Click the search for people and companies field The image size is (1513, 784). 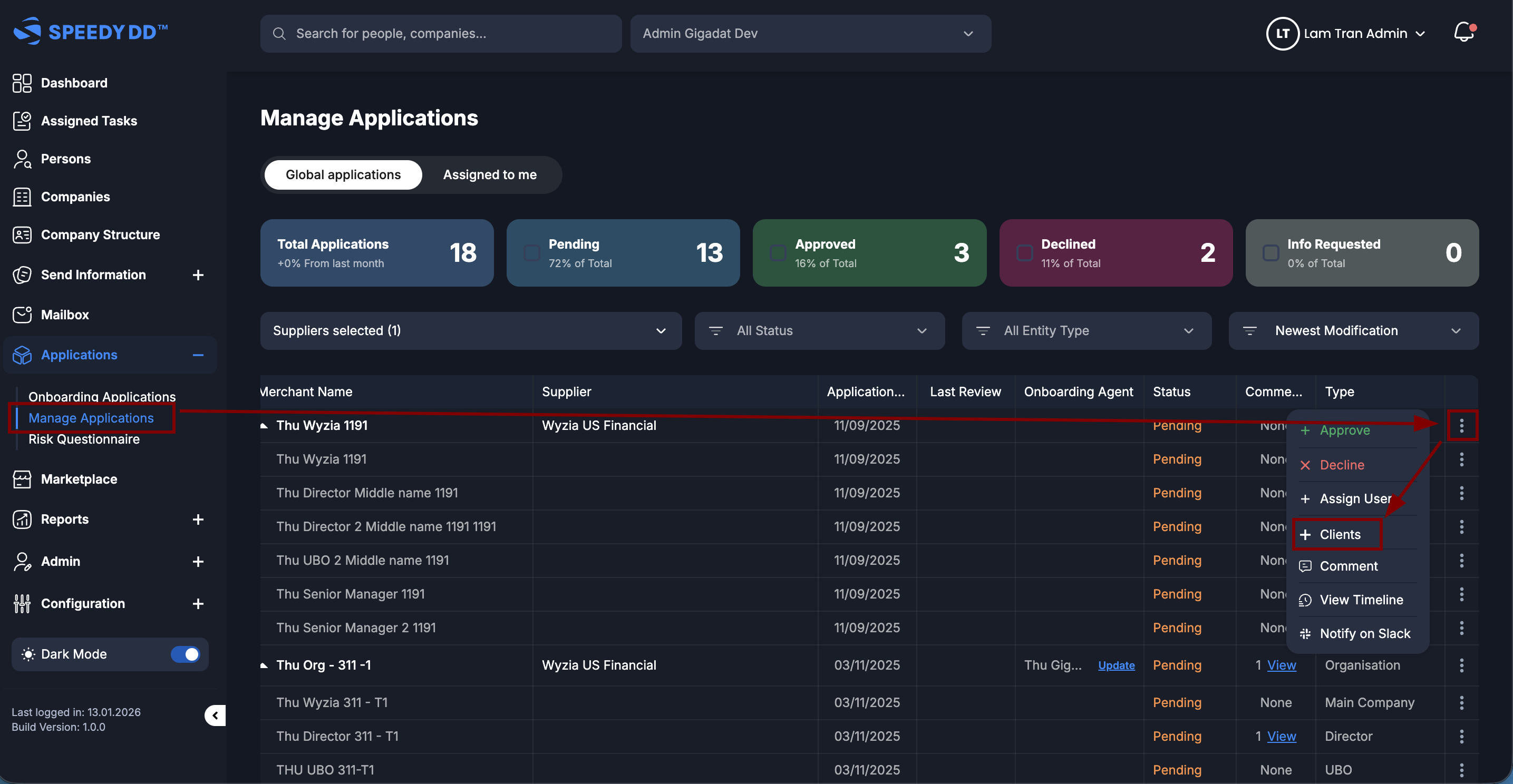[x=441, y=33]
